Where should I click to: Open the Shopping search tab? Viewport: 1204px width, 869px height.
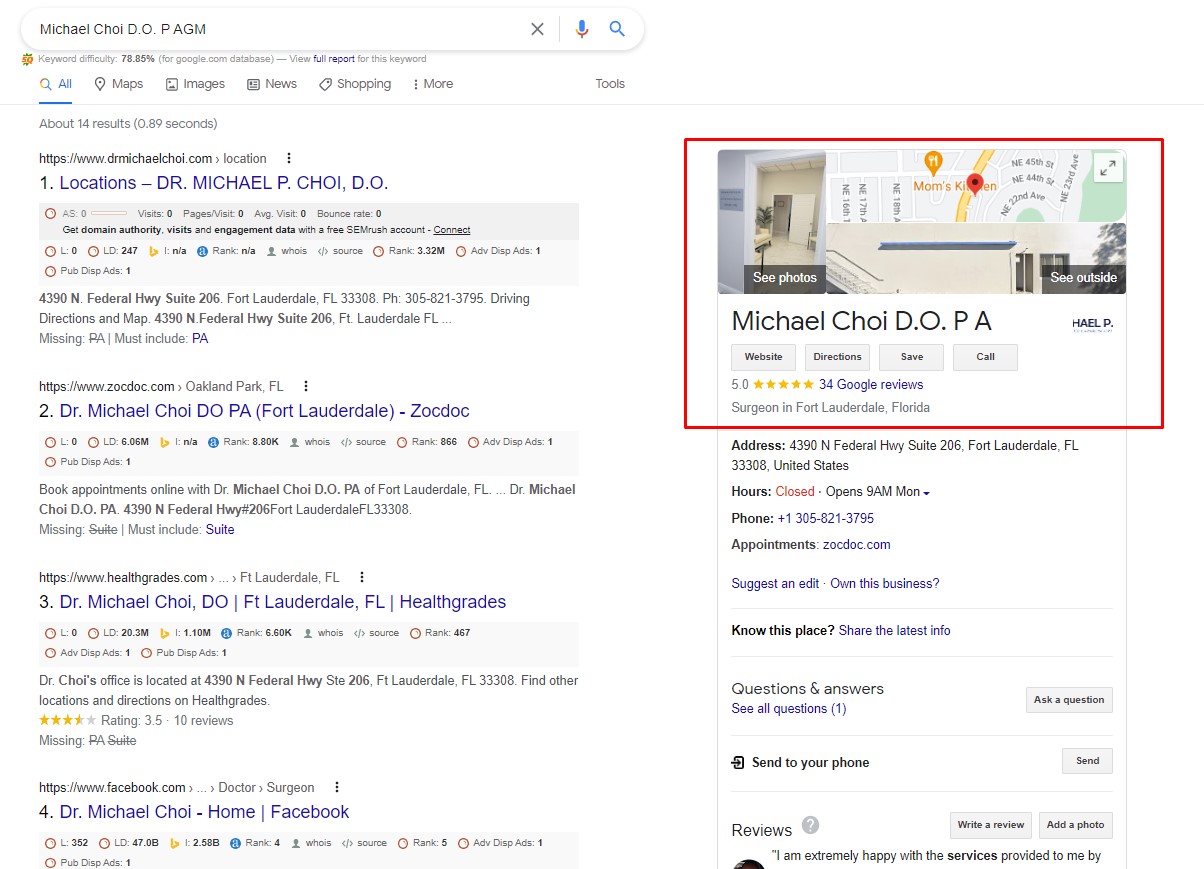tap(355, 84)
